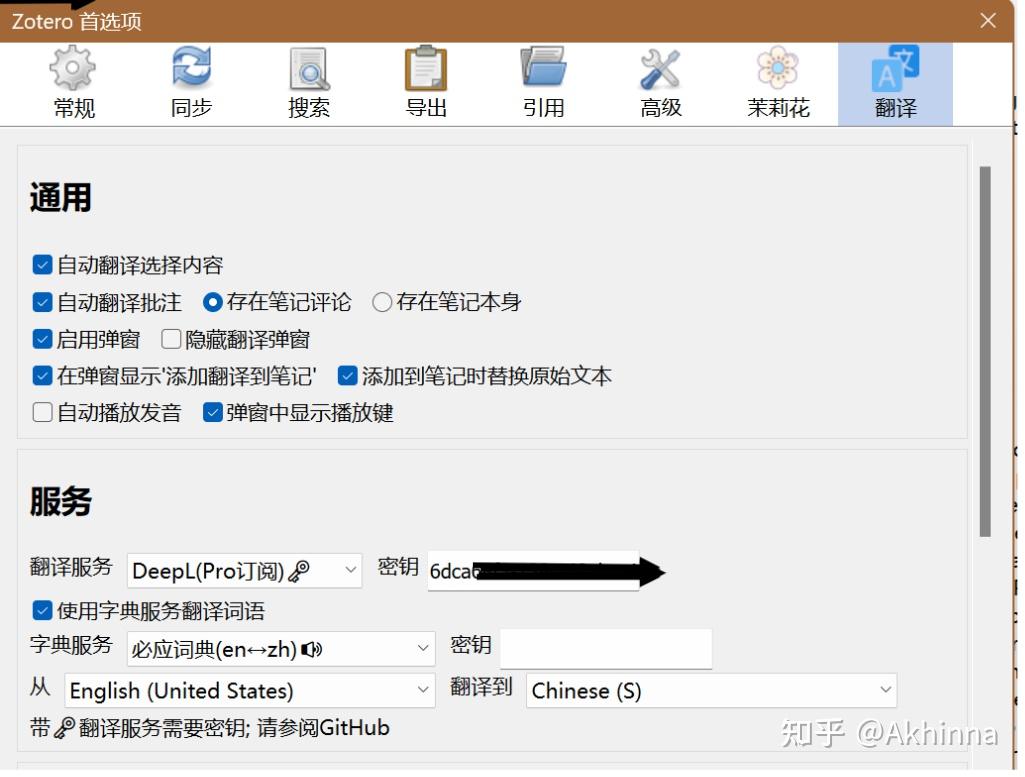This screenshot has height=777, width=1025.
Task: Select the 同步 sync settings icon
Action: pyautogui.click(x=189, y=80)
